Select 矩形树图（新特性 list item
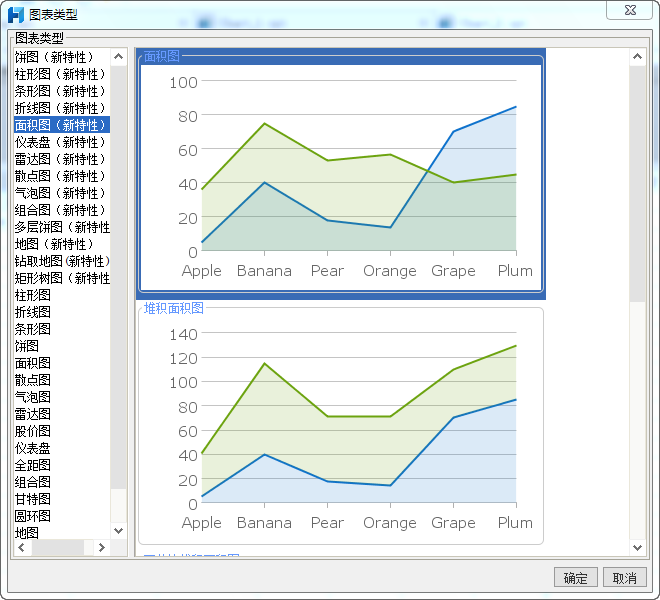Viewport: 660px width, 600px height. [62, 278]
